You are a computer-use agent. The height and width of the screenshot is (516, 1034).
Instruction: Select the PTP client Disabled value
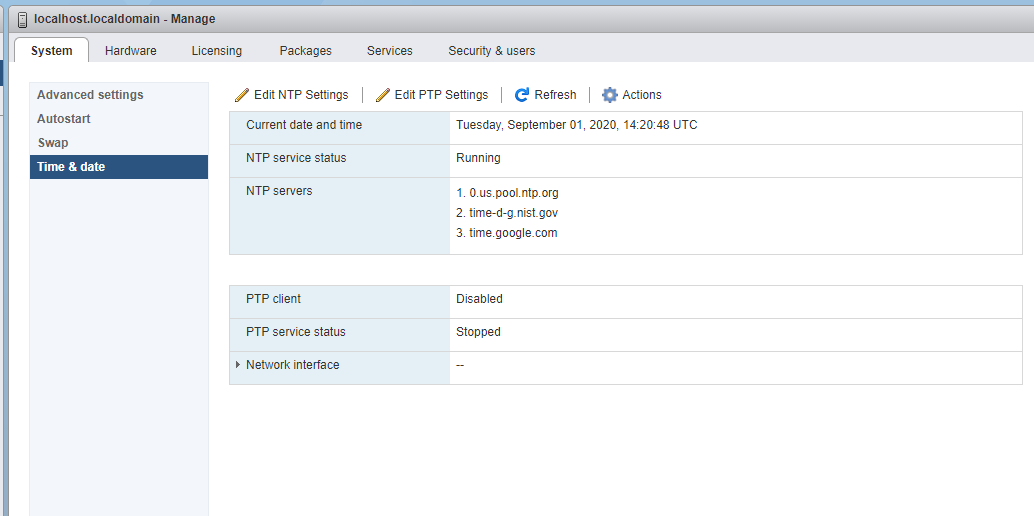479,299
